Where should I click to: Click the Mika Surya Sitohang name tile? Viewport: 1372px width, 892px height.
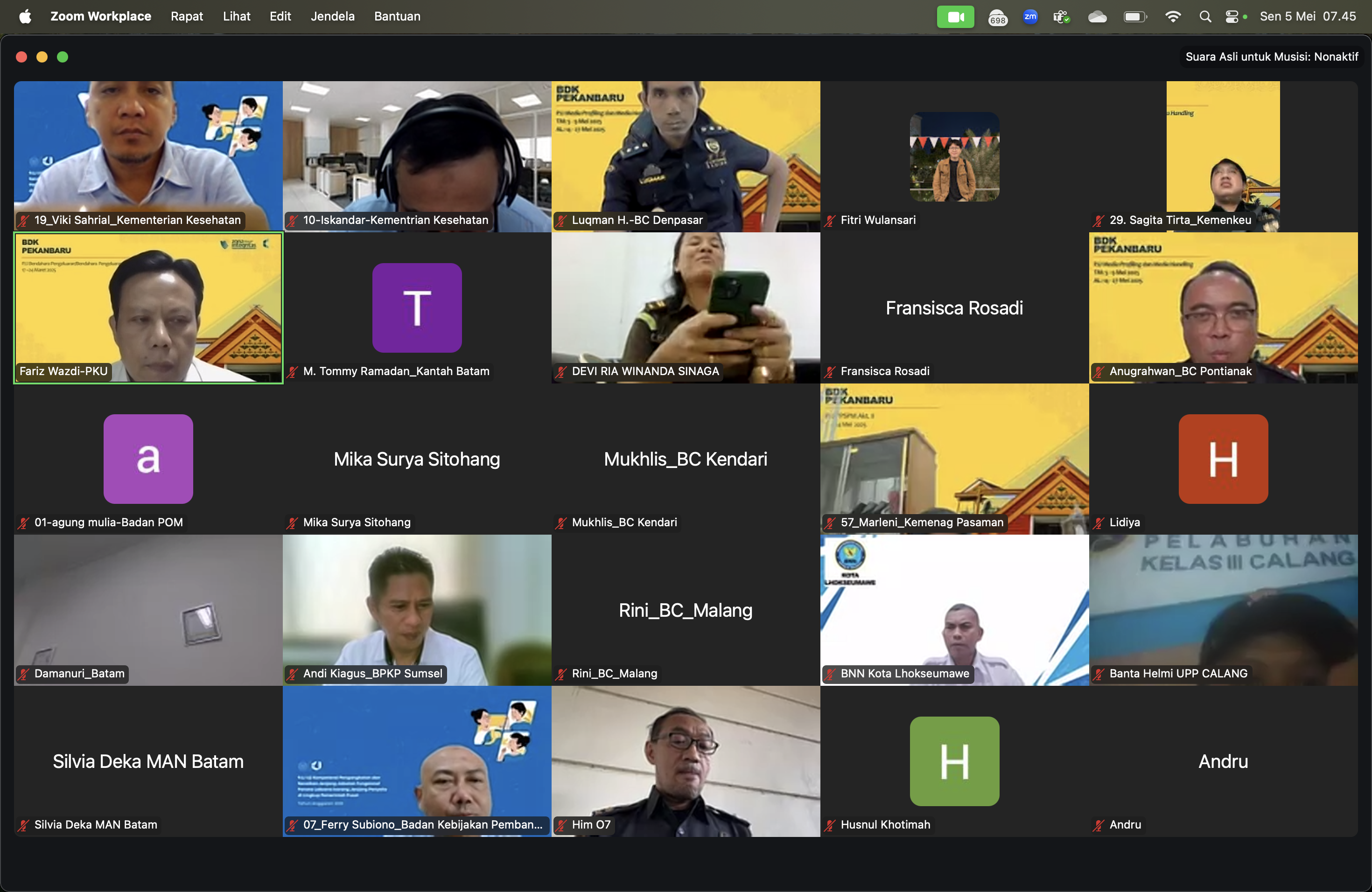click(417, 459)
